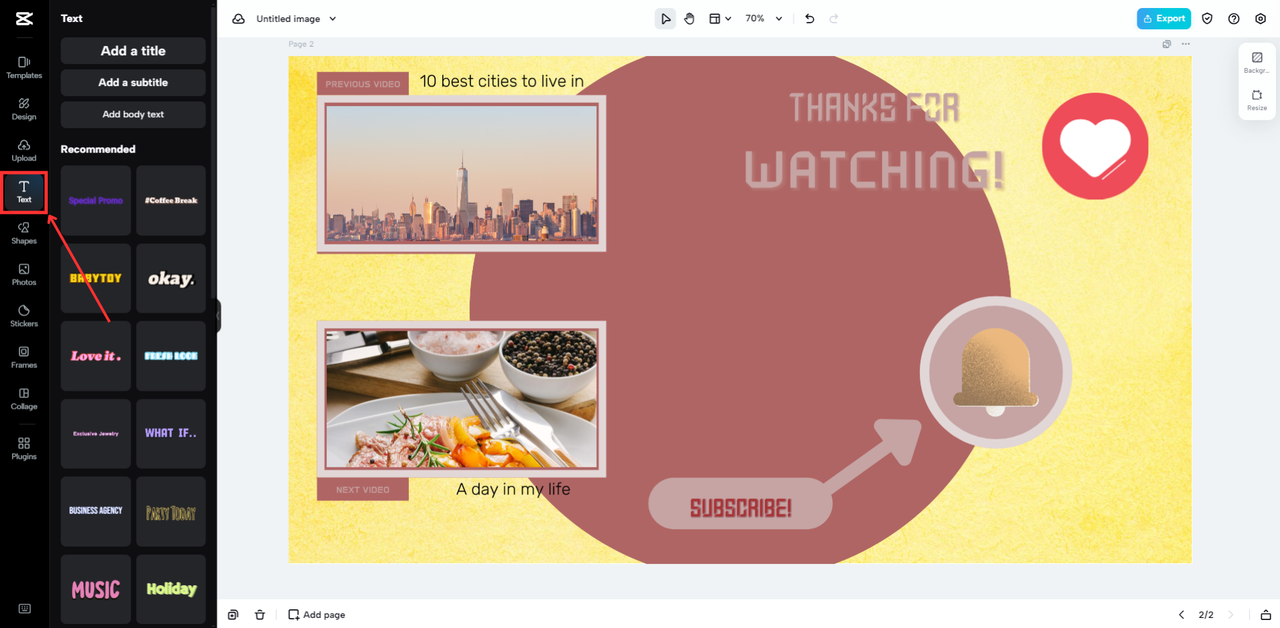Open Page 2 more options menu
The image size is (1280, 628).
click(x=1186, y=44)
